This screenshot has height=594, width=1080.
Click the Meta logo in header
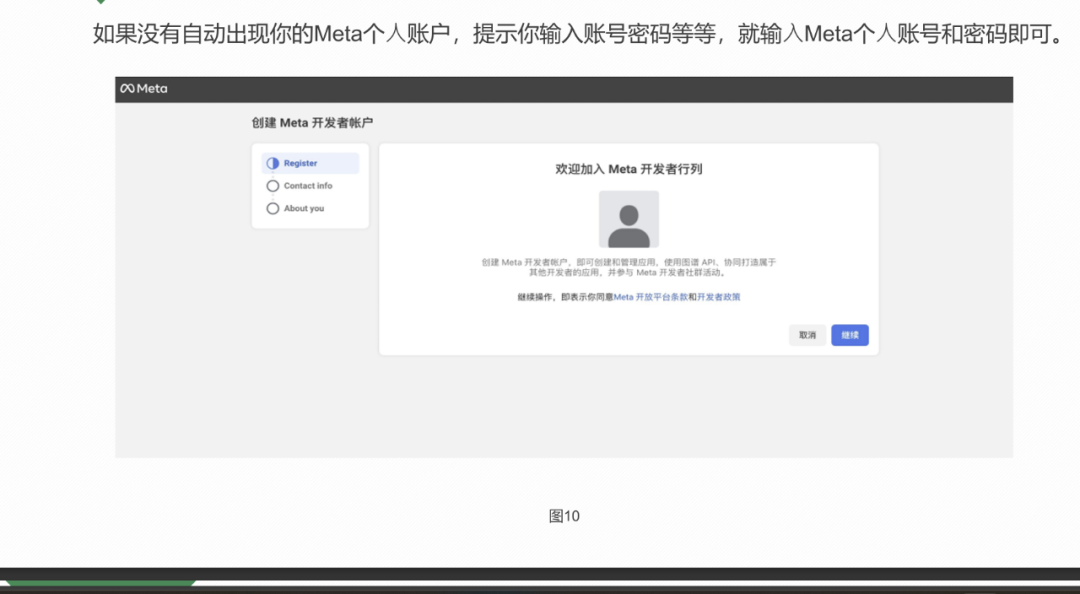(144, 88)
